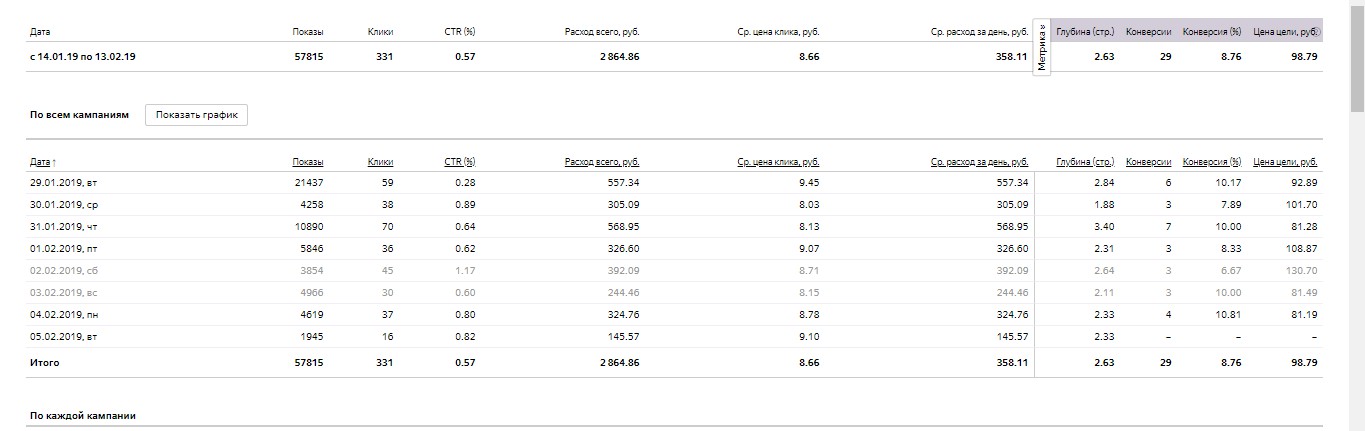Sort by Цена цели, руб. header

point(1285,162)
